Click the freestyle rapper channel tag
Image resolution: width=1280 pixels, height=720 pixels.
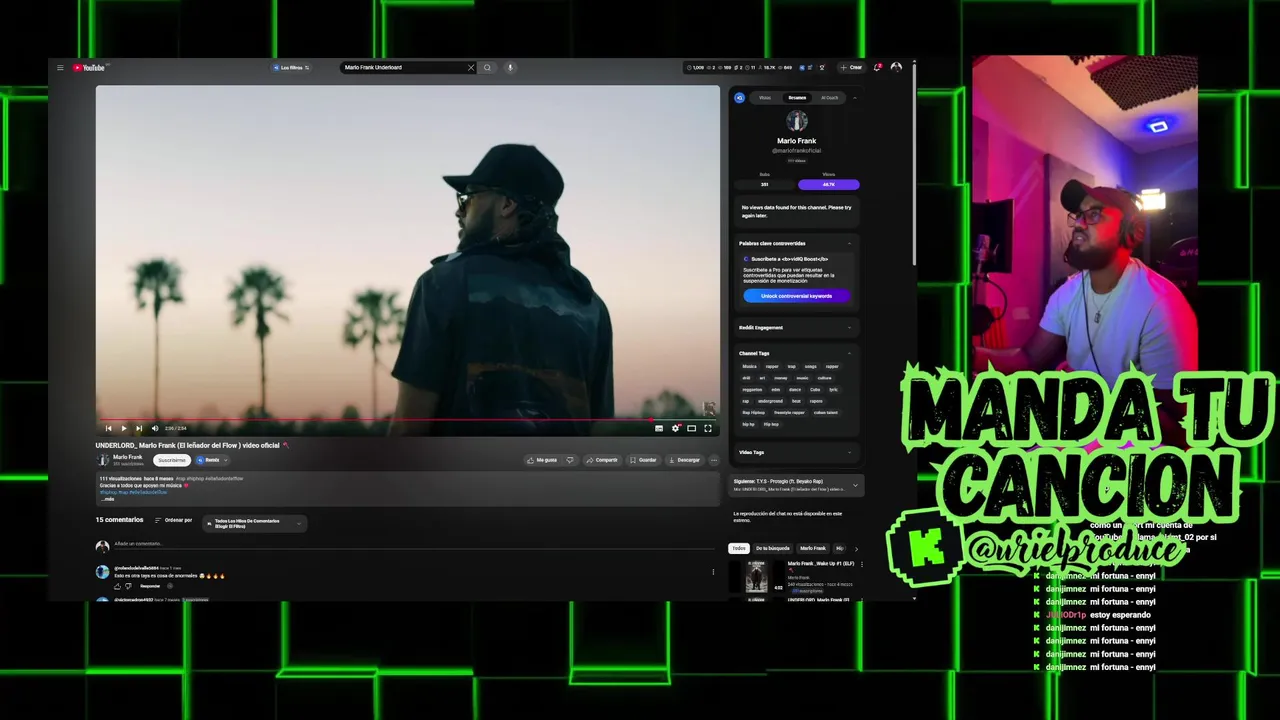coord(789,412)
